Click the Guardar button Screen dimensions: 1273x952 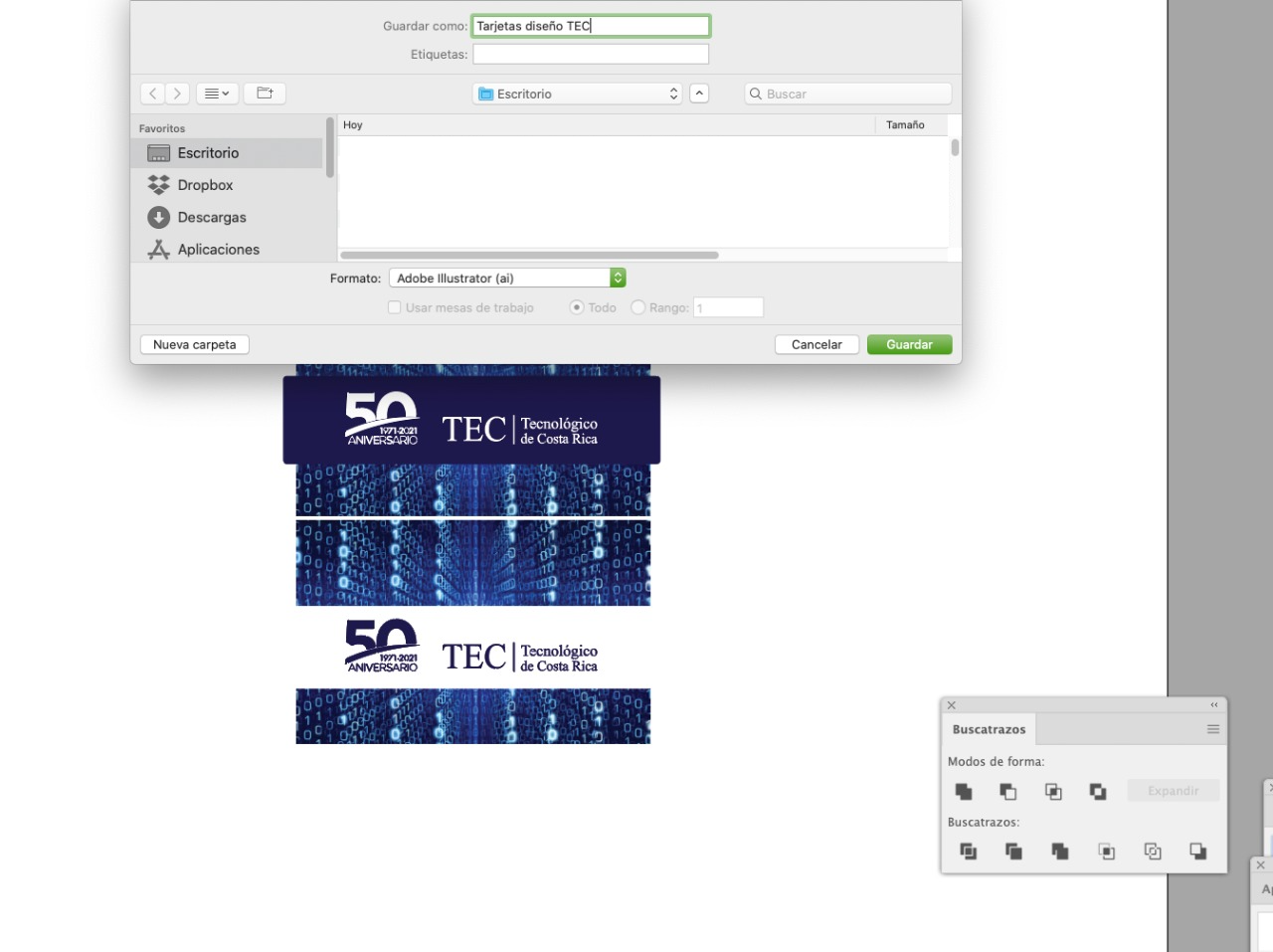tap(909, 344)
